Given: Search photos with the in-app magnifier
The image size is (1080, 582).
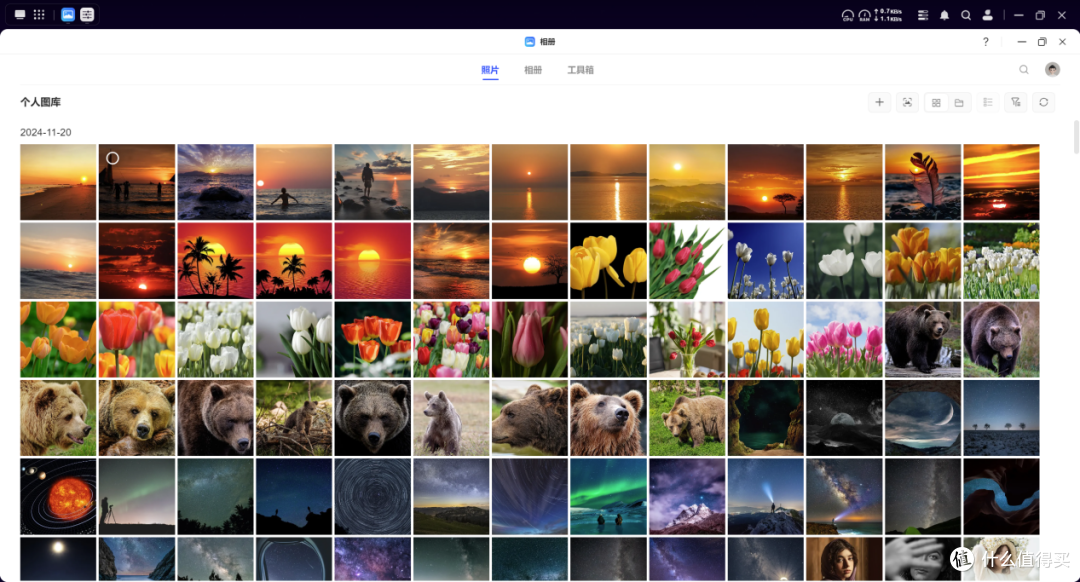Looking at the screenshot, I should (x=1024, y=70).
